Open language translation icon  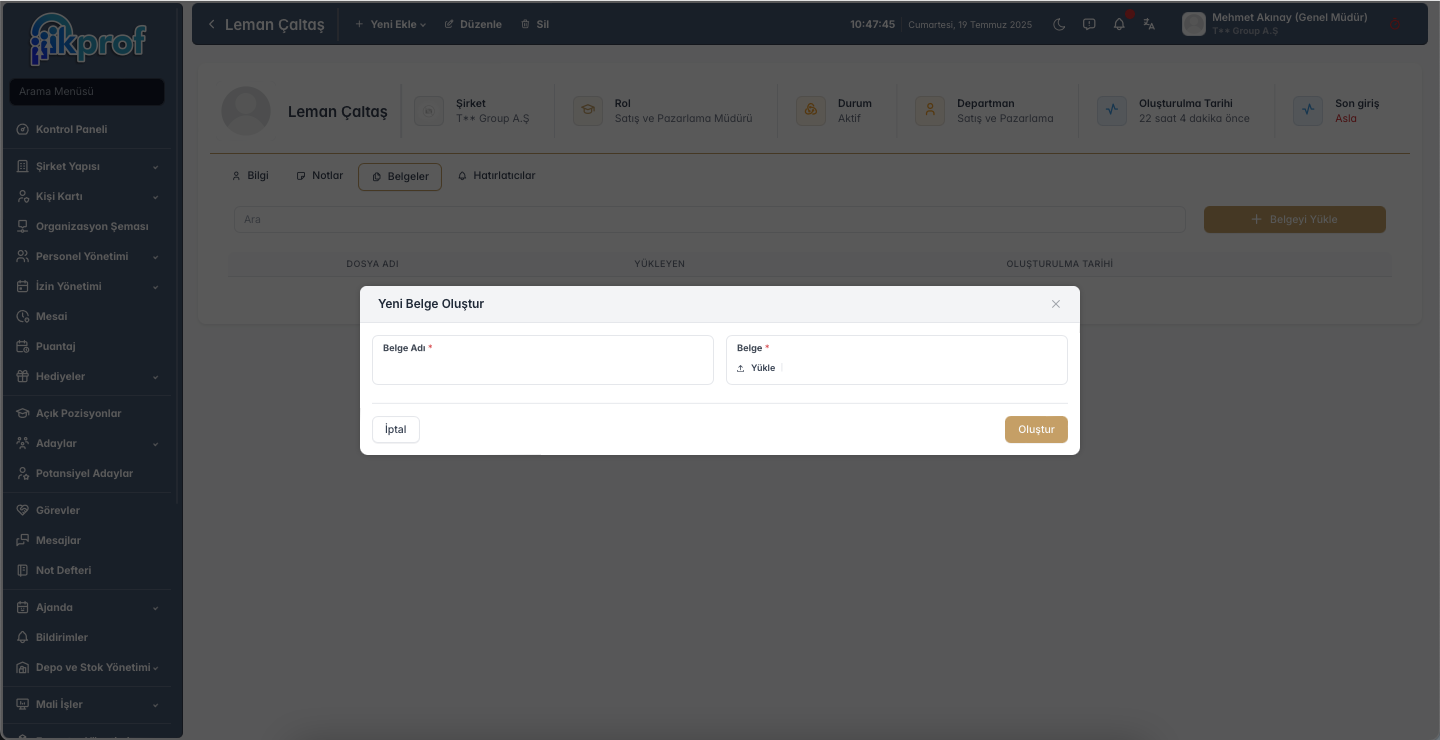[1149, 24]
